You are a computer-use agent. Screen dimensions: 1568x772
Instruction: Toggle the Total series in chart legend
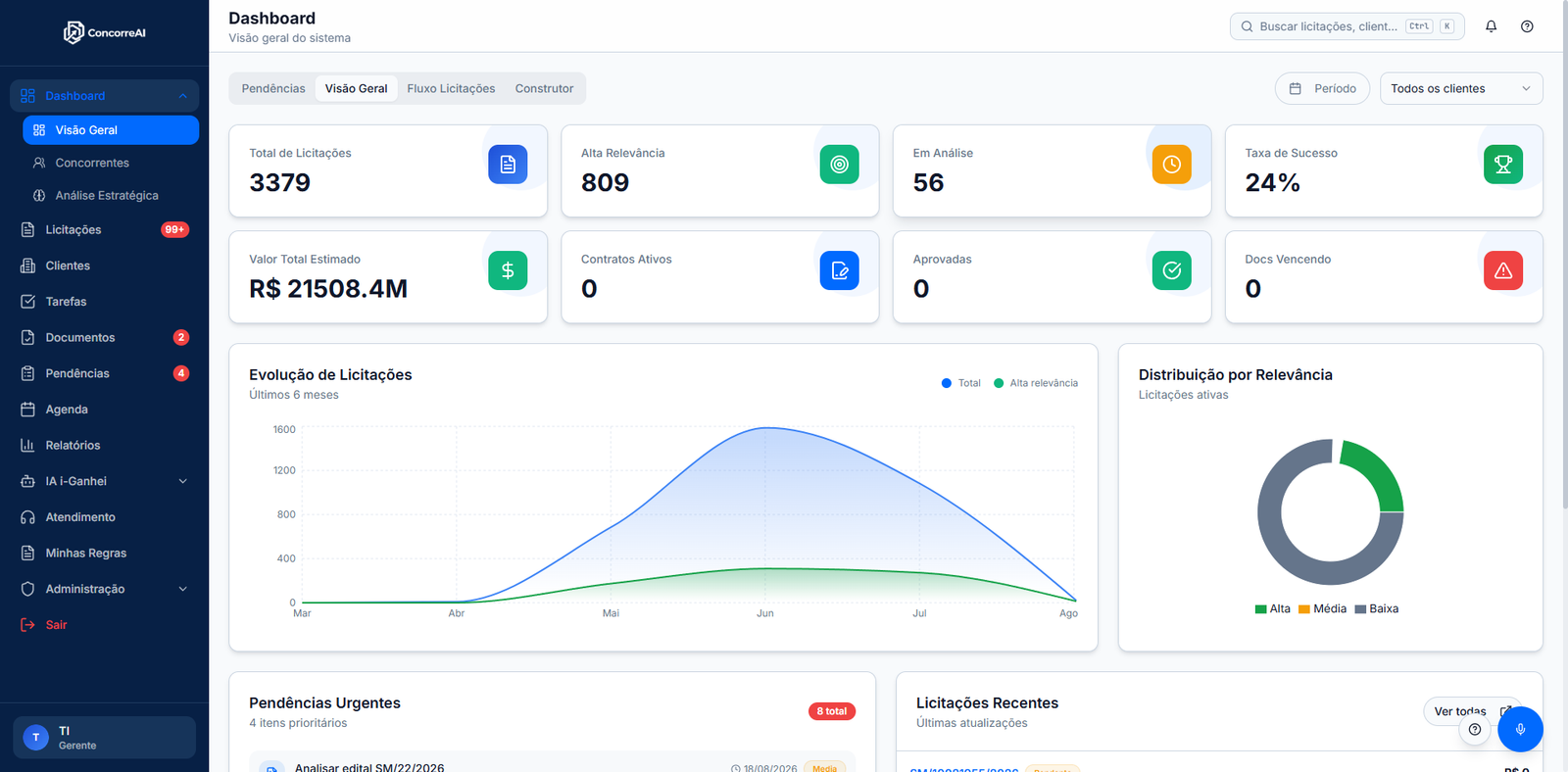click(x=960, y=383)
